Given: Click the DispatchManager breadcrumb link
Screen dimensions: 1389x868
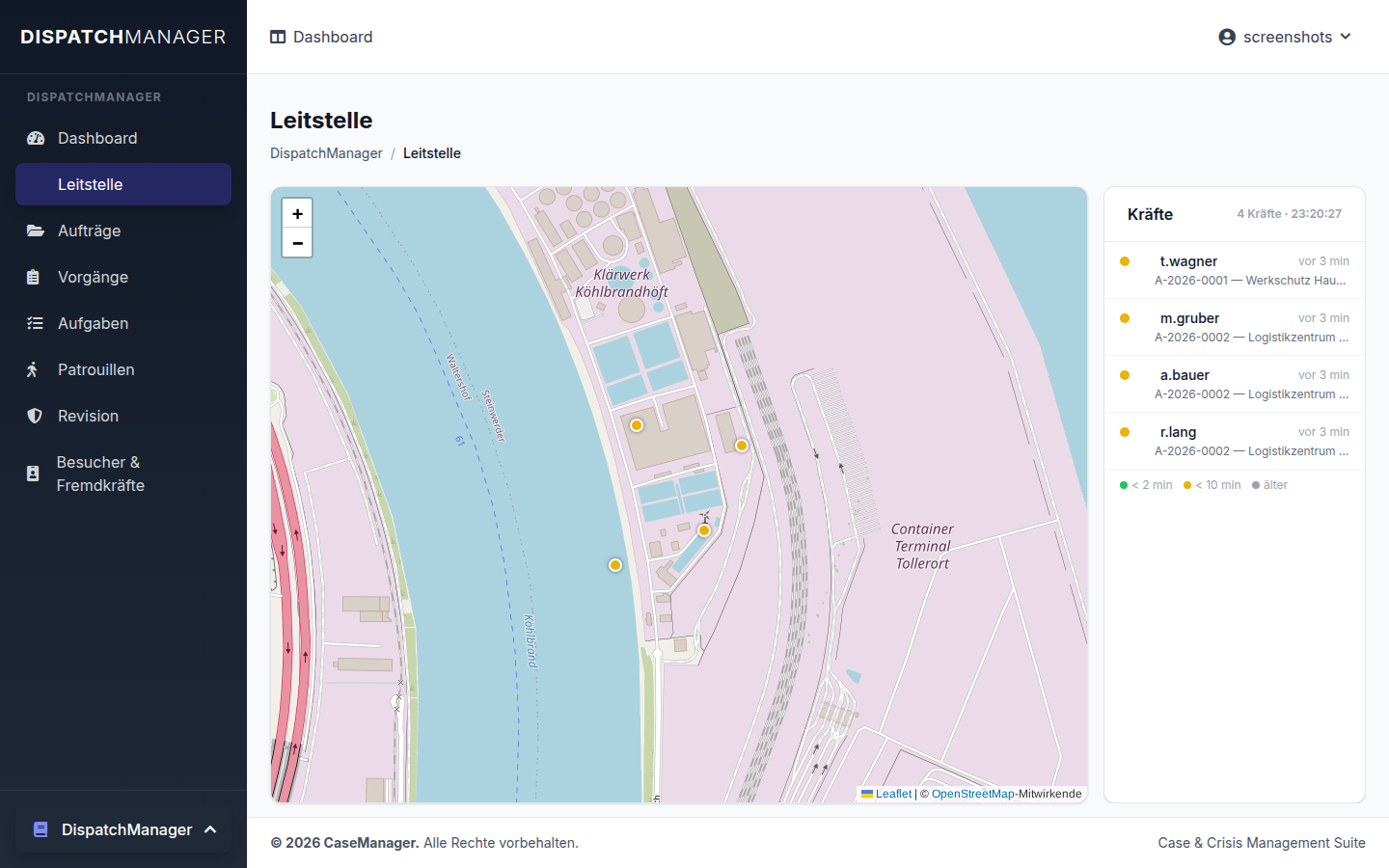Looking at the screenshot, I should (x=326, y=153).
